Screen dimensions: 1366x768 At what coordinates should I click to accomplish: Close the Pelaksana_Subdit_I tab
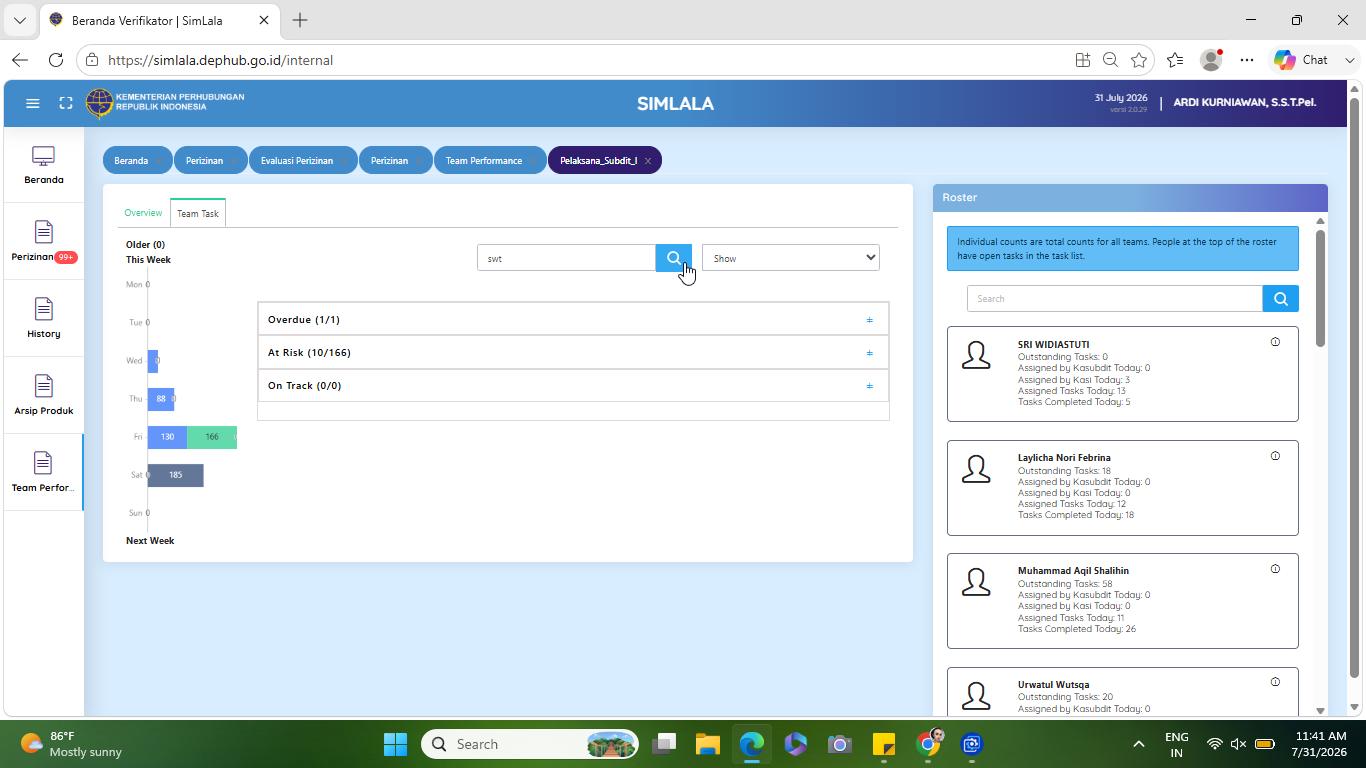click(x=648, y=161)
